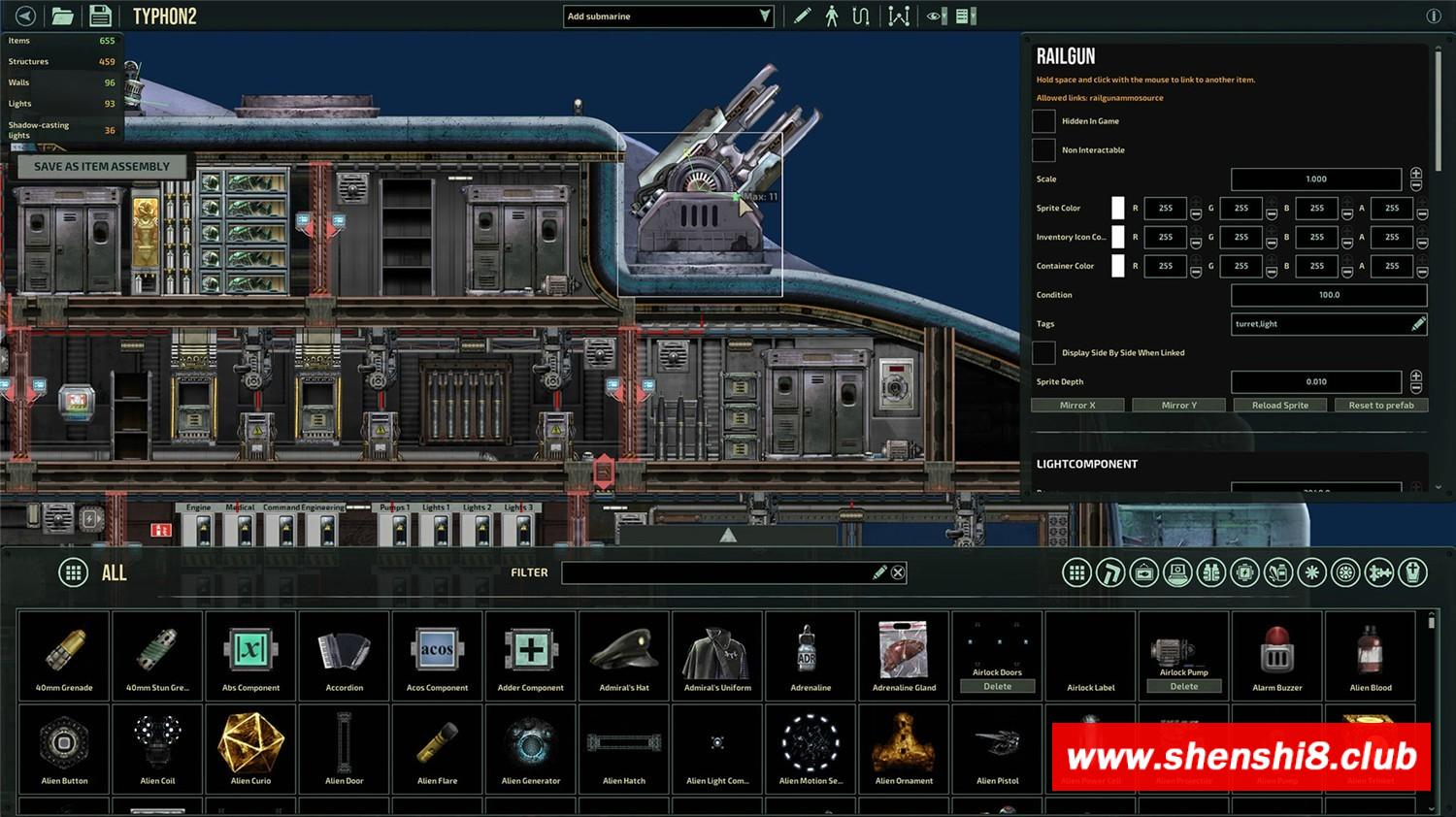The image size is (1456, 817).
Task: Click the back arrow icon
Action: point(26,16)
